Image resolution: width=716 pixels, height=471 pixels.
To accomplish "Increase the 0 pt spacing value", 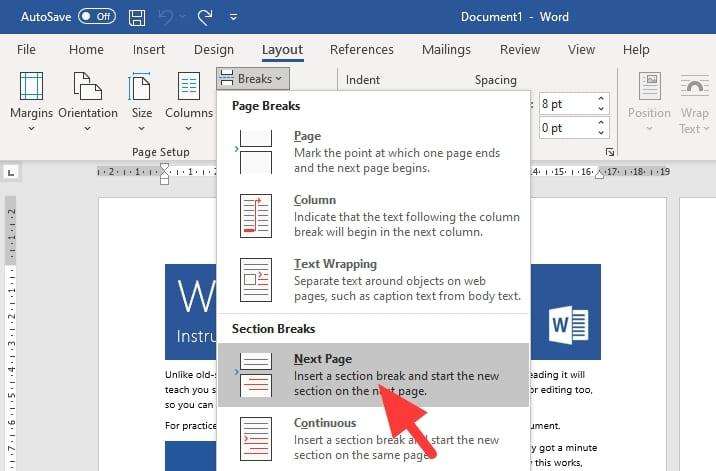I will pyautogui.click(x=601, y=122).
